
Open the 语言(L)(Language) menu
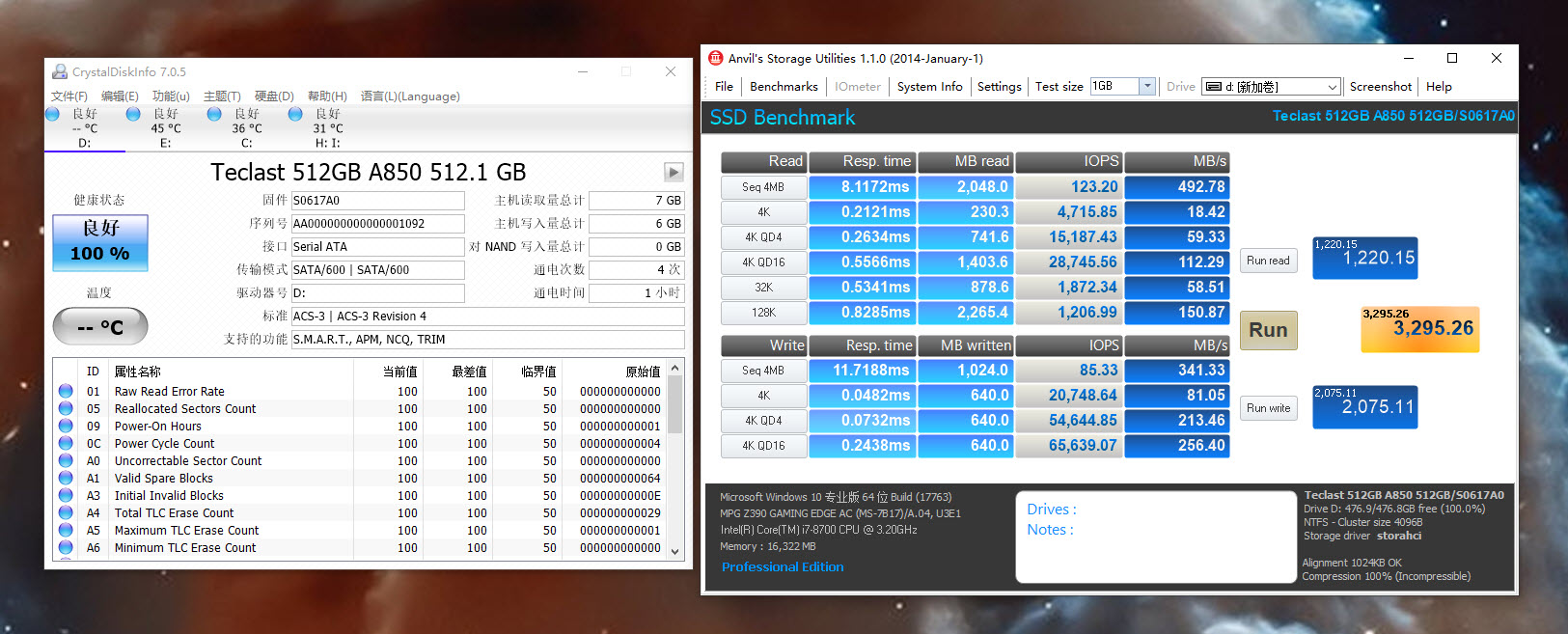coord(410,96)
